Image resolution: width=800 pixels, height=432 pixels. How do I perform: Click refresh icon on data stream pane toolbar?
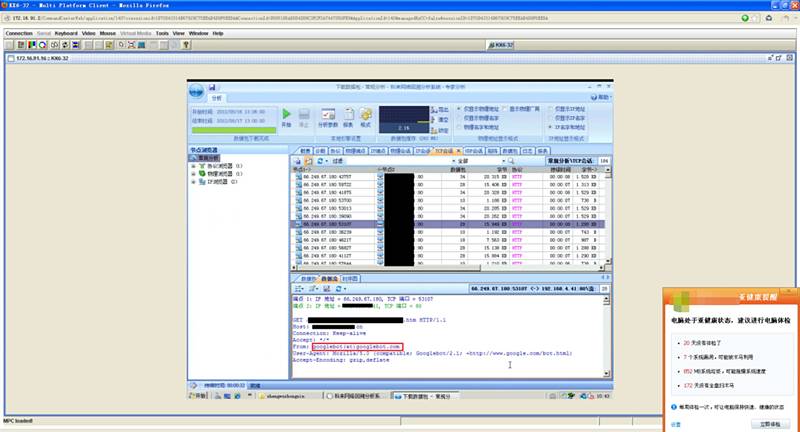tap(338, 289)
